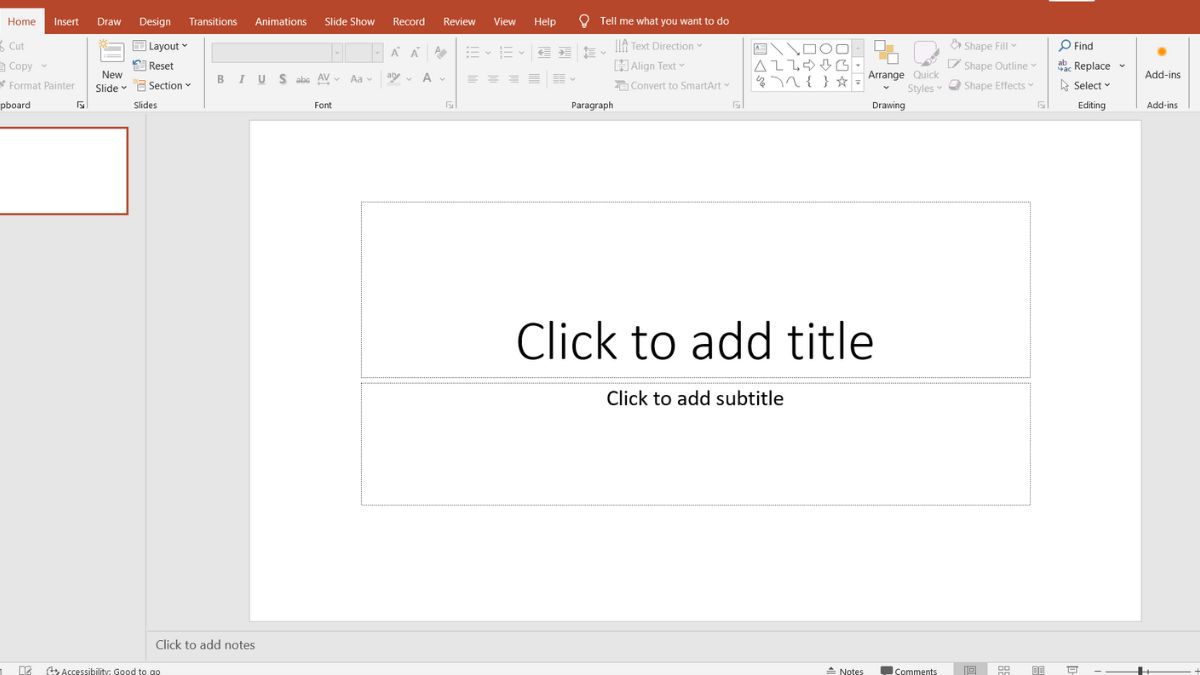Image resolution: width=1200 pixels, height=675 pixels.
Task: Choose the oval shape in Drawing
Action: (826, 48)
